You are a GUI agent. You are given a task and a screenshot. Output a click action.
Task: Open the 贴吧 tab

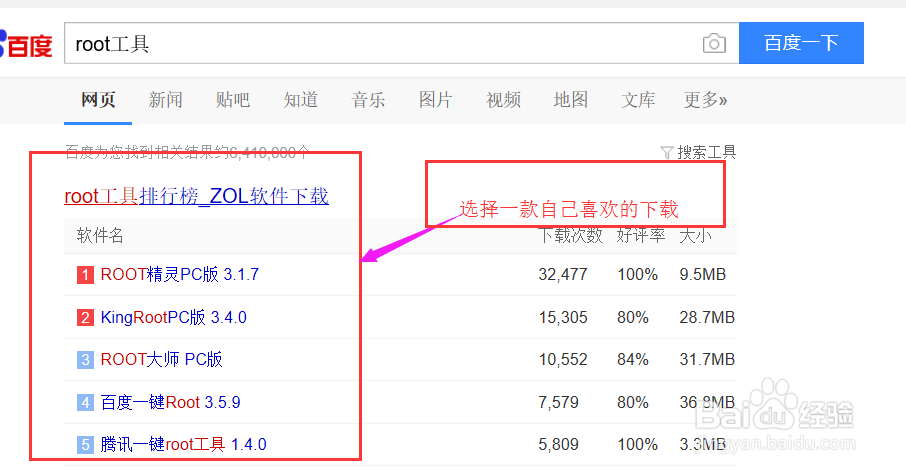tap(233, 100)
